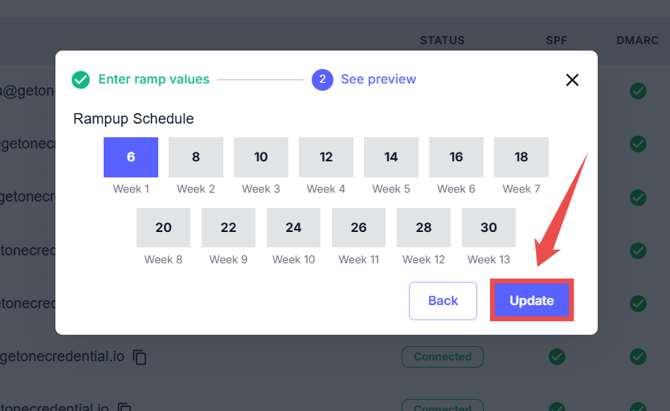Click copy icon next to getonecredential.io
670x411 pixels.
click(140, 357)
